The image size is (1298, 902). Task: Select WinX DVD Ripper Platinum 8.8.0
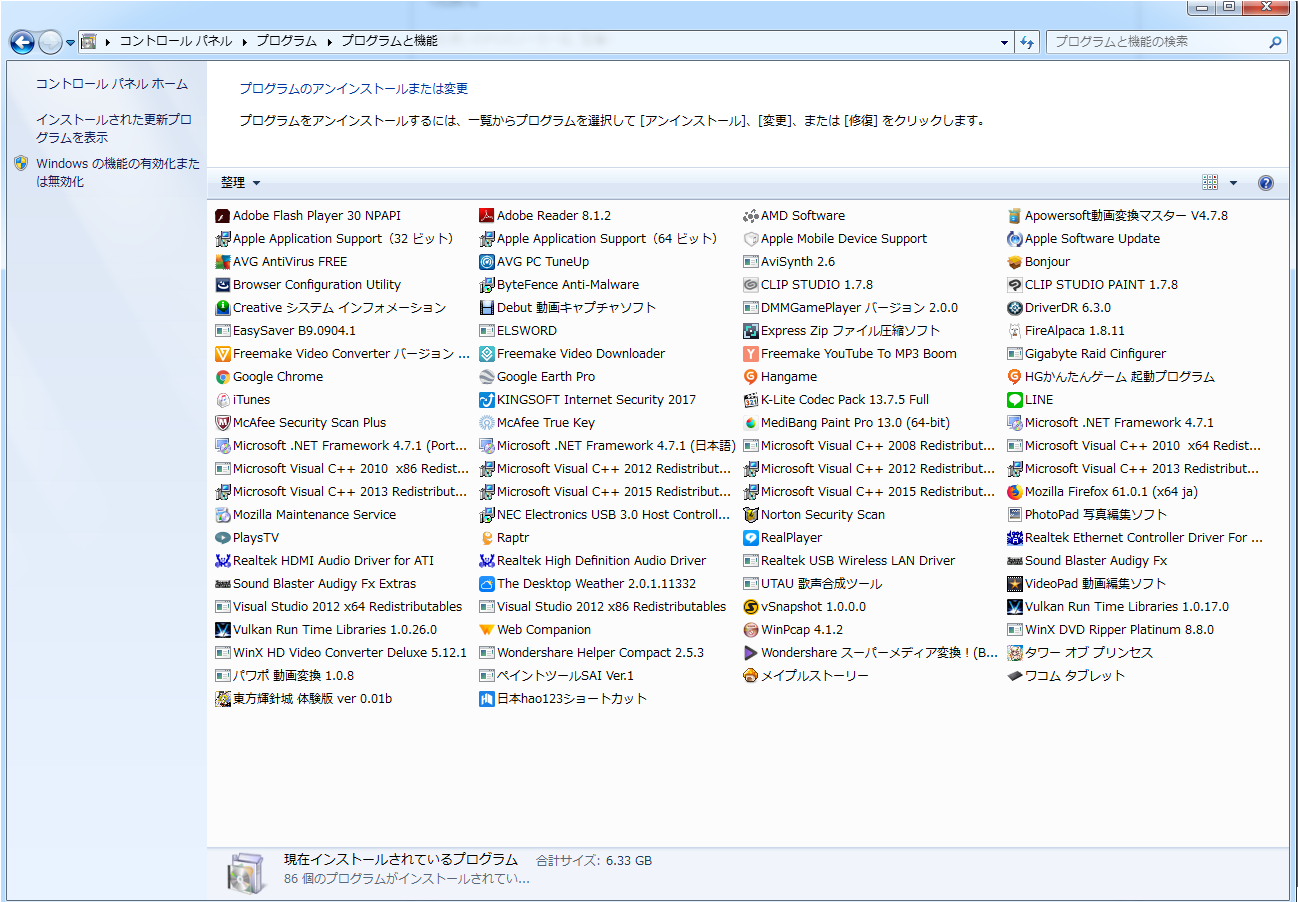[x=1112, y=630]
